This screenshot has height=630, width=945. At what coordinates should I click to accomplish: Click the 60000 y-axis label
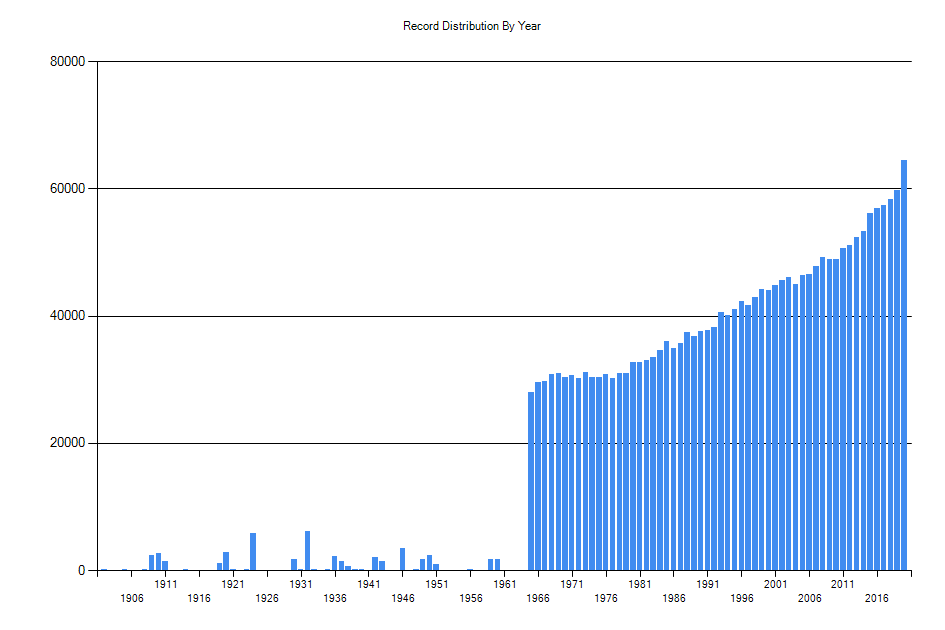[x=68, y=189]
